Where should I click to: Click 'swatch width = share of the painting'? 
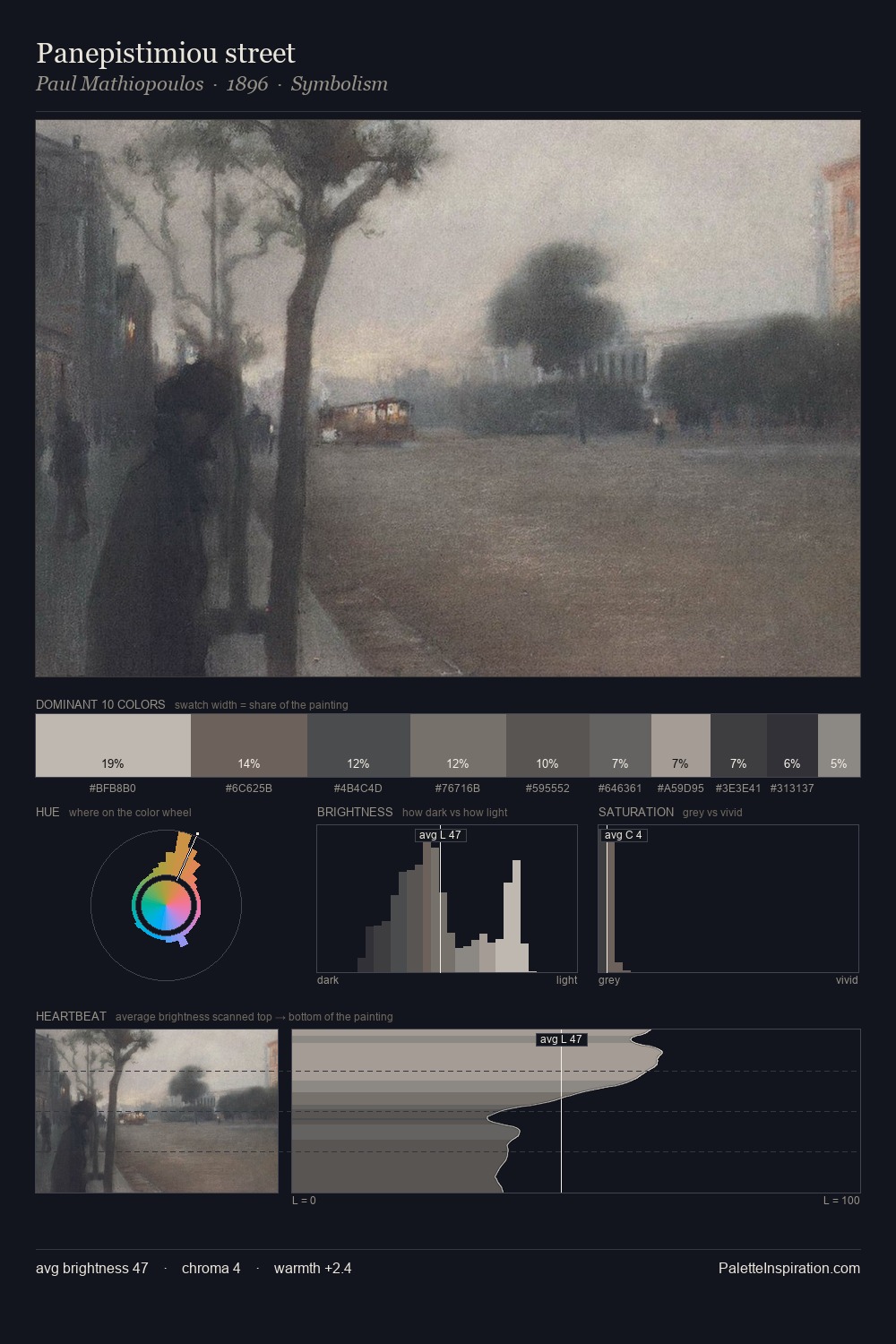click(x=262, y=704)
